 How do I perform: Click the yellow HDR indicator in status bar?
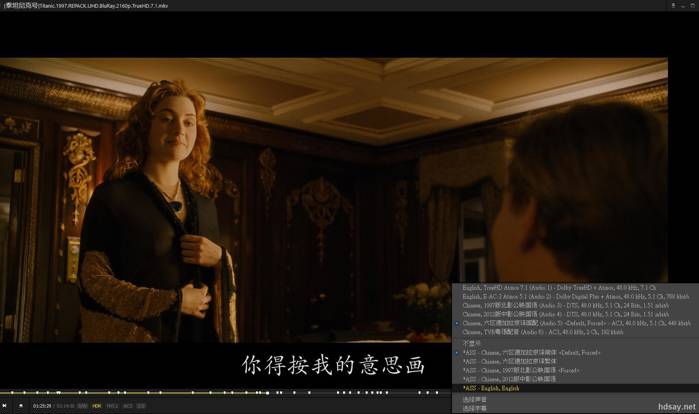click(x=97, y=406)
